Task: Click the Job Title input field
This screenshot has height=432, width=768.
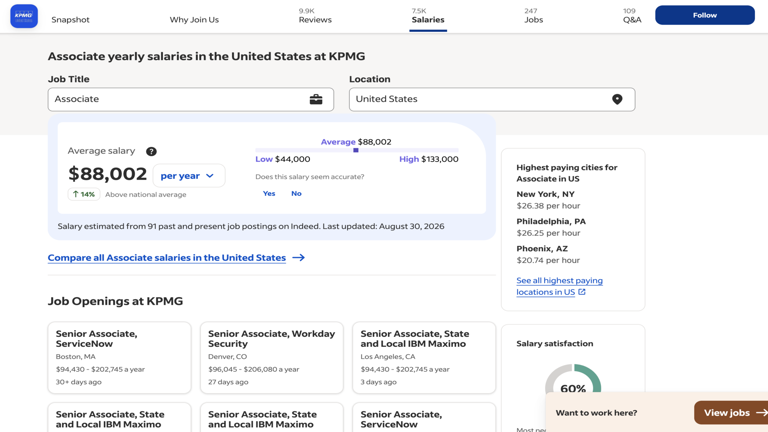Action: [x=191, y=99]
